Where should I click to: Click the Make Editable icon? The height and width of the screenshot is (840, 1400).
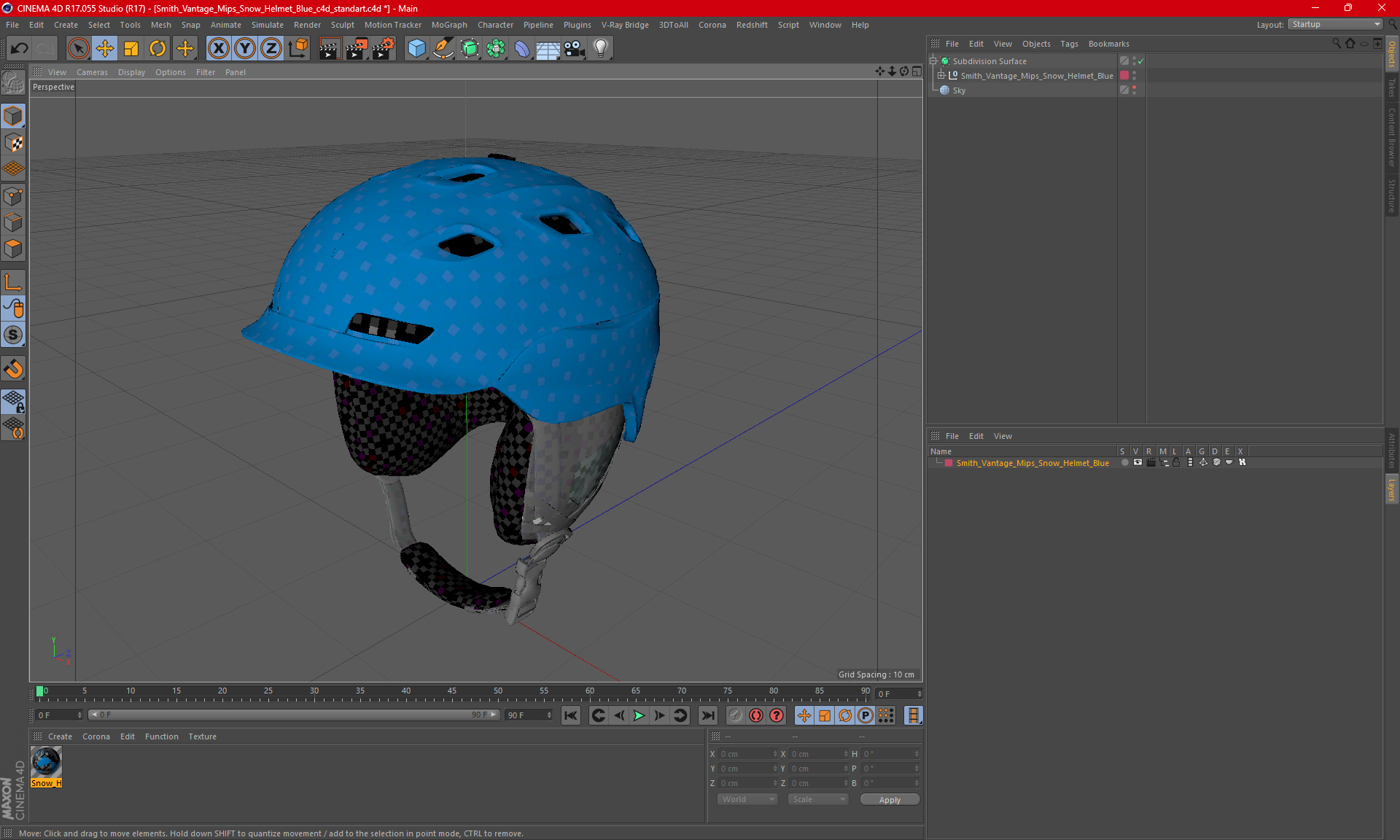point(13,83)
